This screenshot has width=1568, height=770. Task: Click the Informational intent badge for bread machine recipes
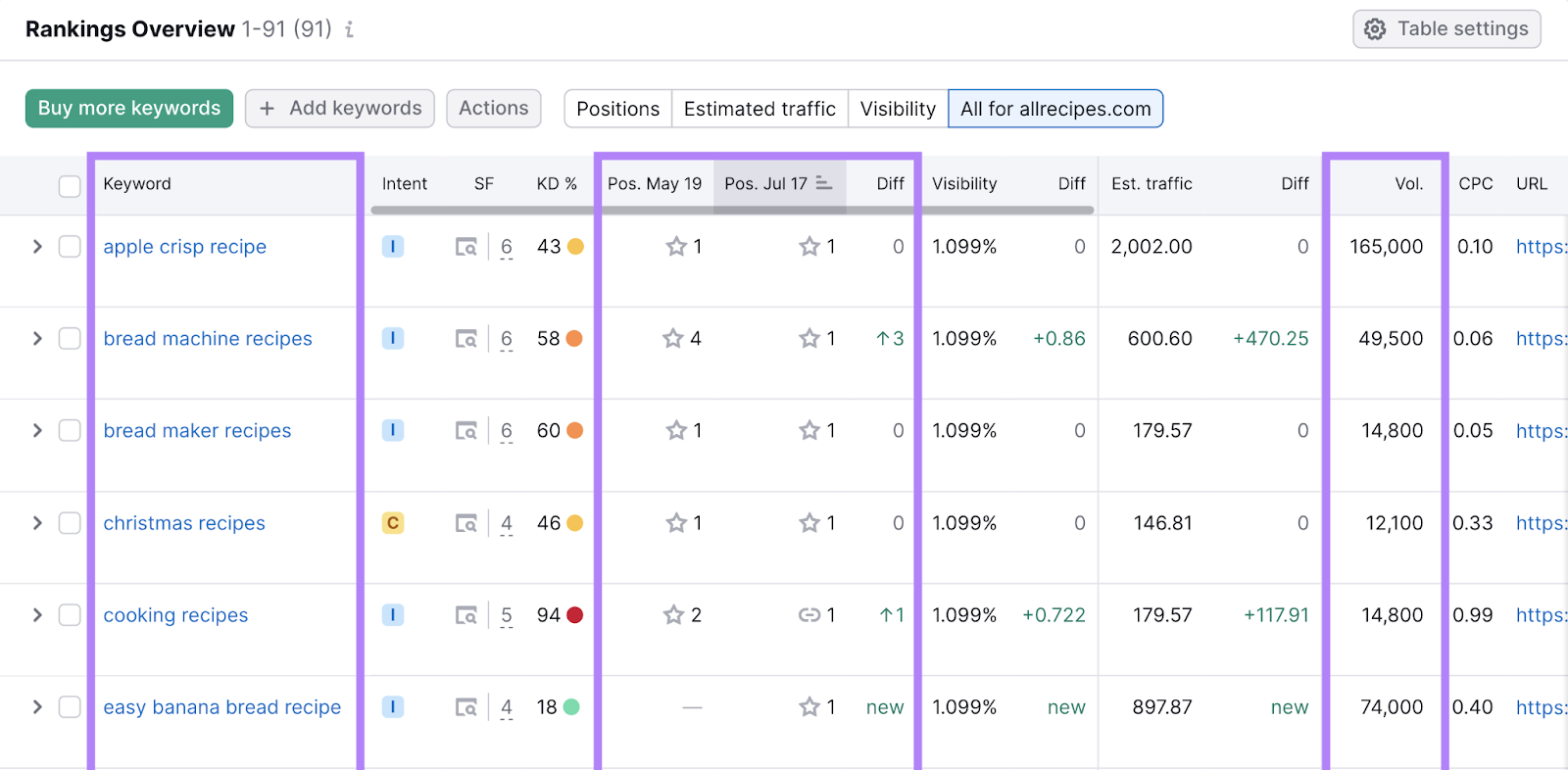pos(393,339)
